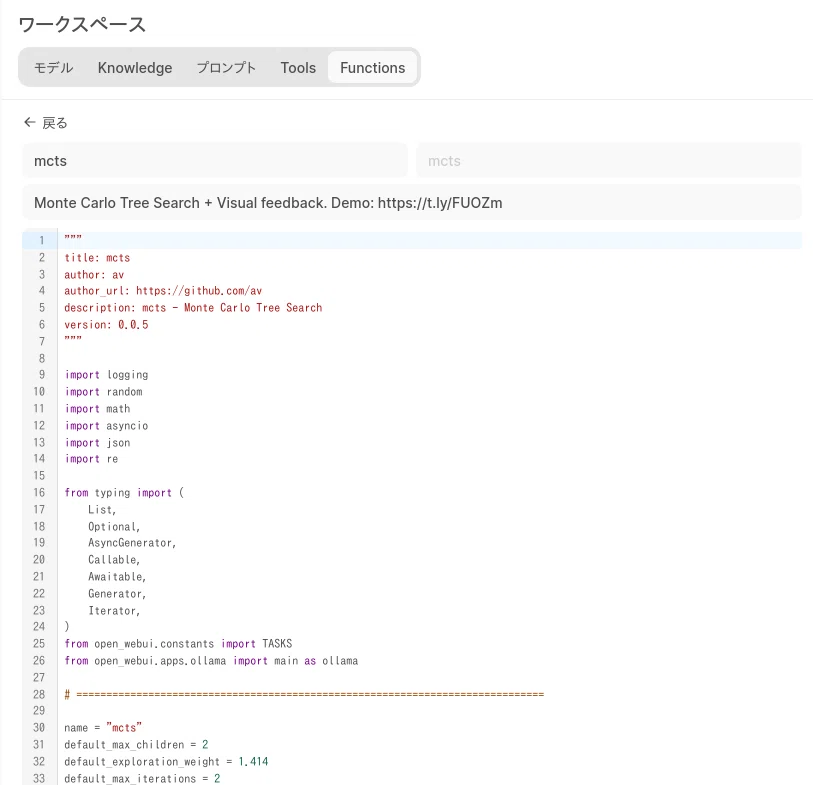Click the 'Callable,' code line

(114, 560)
